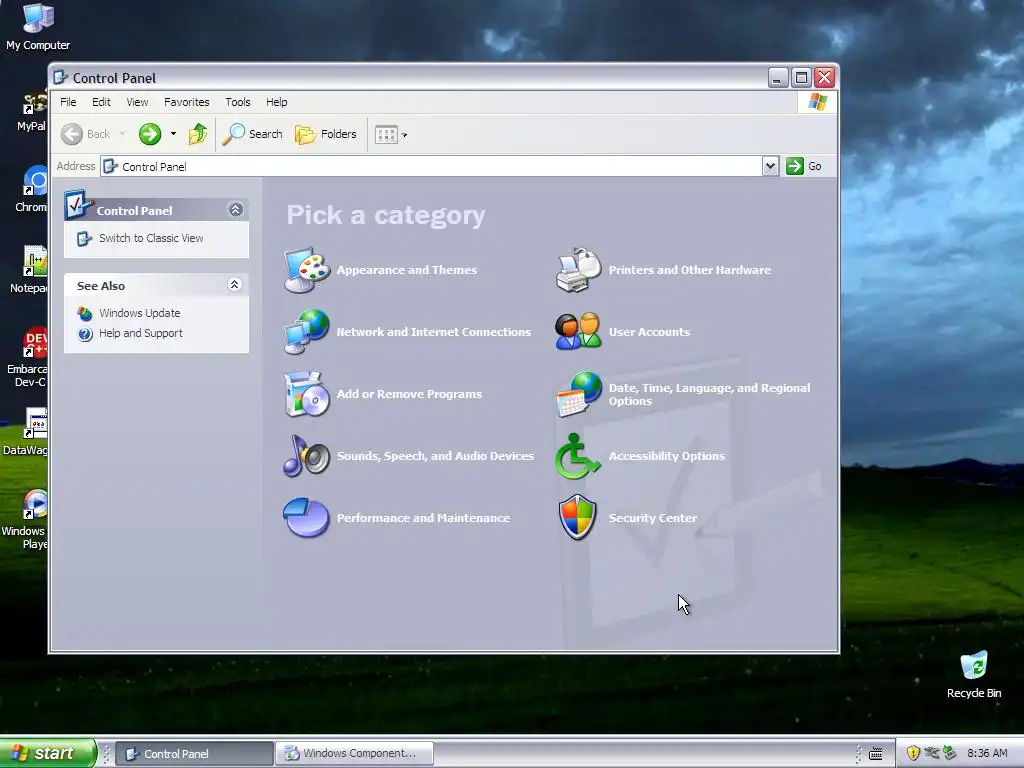Switch to Windows Component taskbar button
Viewport: 1024px width, 768px height.
click(354, 753)
